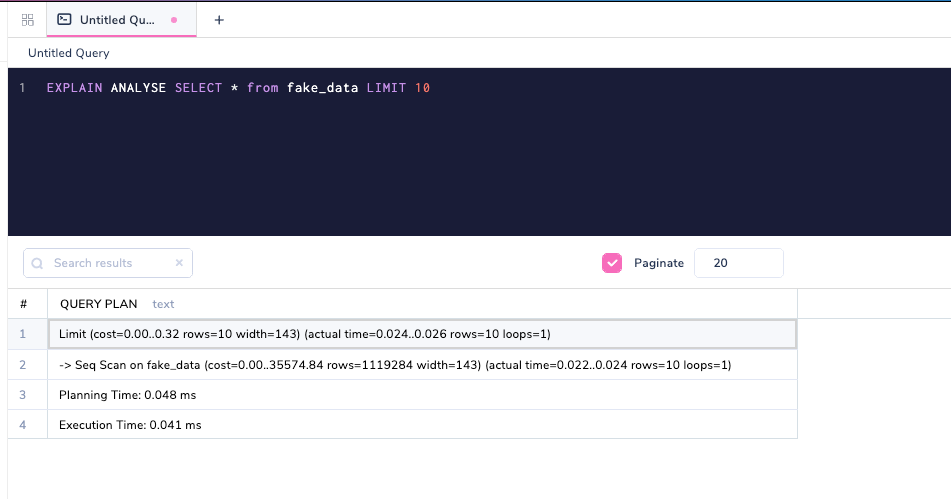Switch to the Untitled Qu... tab
Image resolution: width=951 pixels, height=499 pixels.
click(x=118, y=19)
